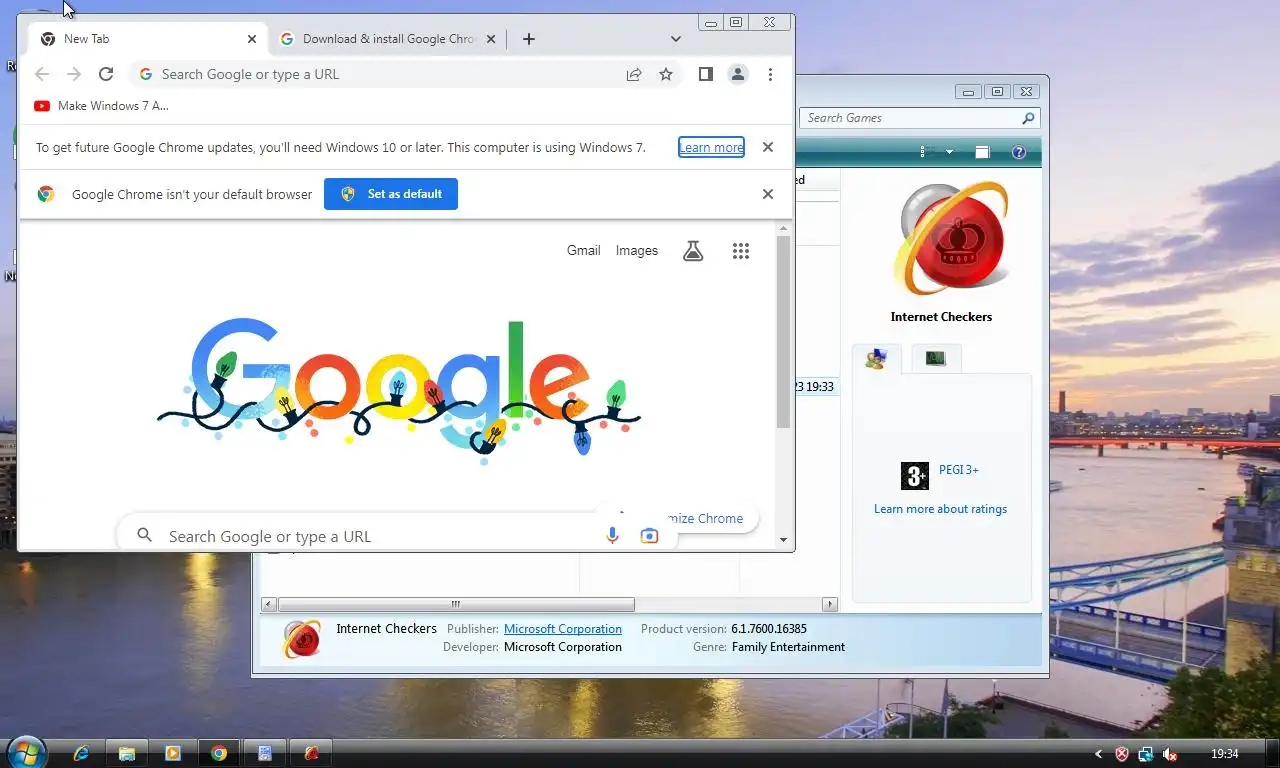Click Games horizontal scrollbar right arrow
This screenshot has width=1280, height=768.
[829, 604]
